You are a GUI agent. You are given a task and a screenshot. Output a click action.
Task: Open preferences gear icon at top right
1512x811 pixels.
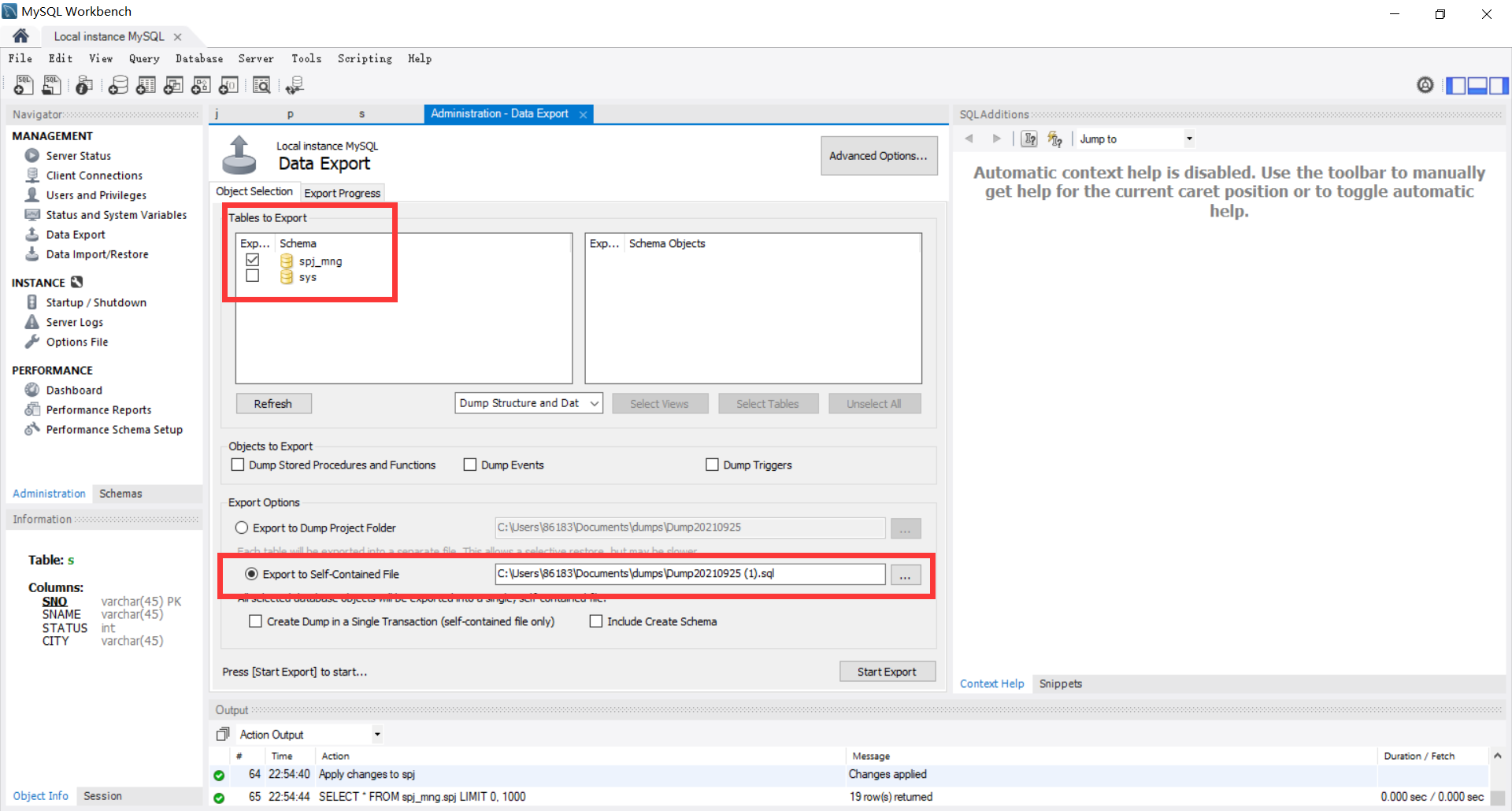point(1425,85)
